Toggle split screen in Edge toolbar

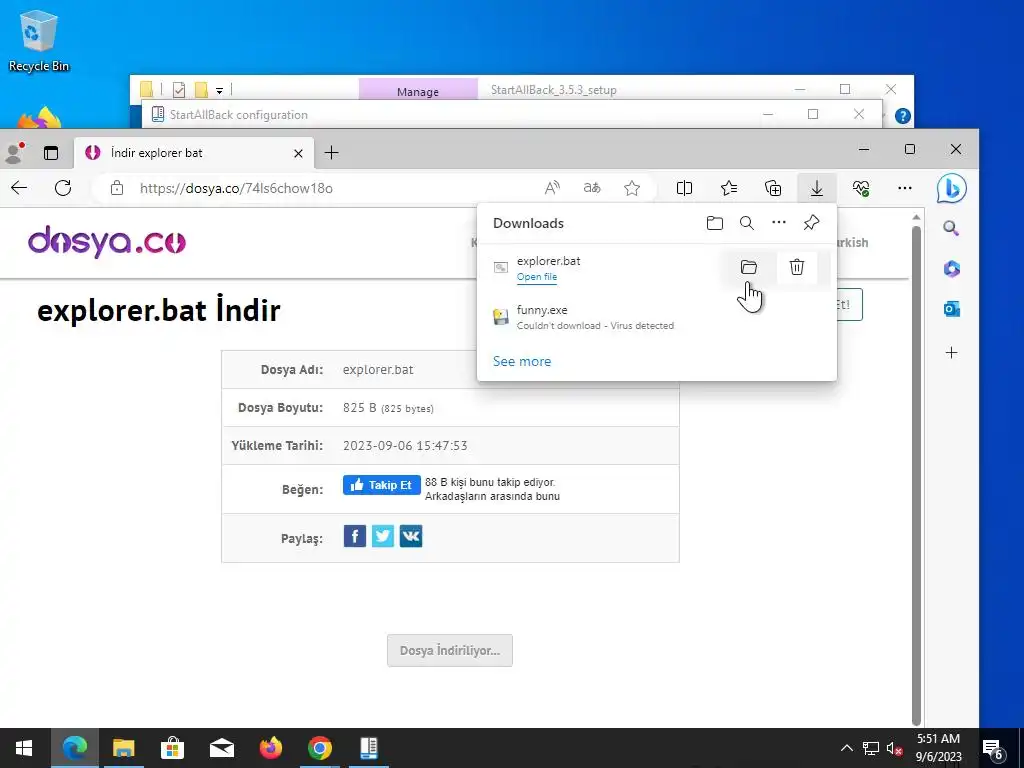684,189
